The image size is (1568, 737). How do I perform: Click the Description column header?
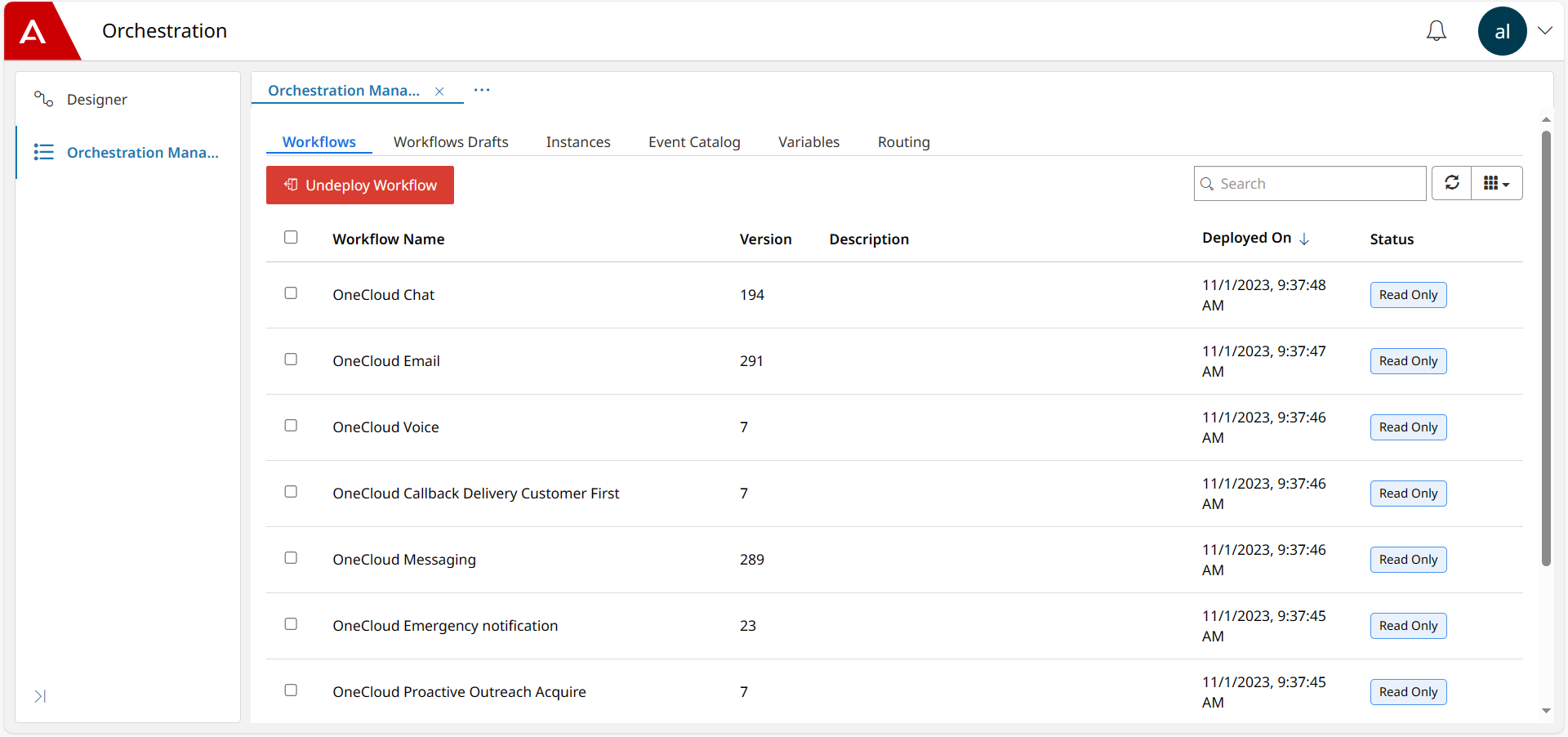[869, 239]
